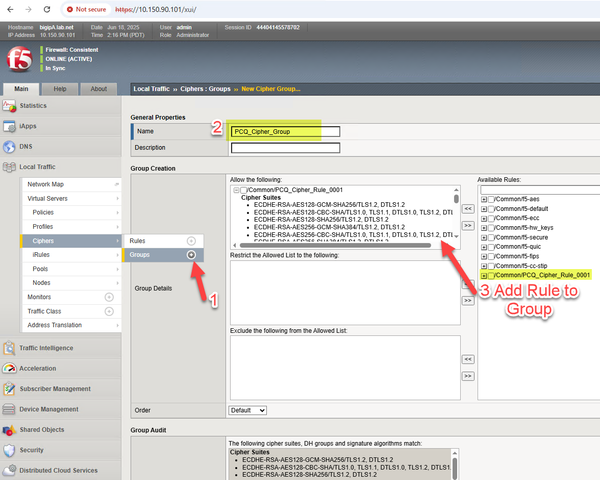Click the Acceleration gauge icon
Screen dimensions: 600x480
tap(9, 367)
